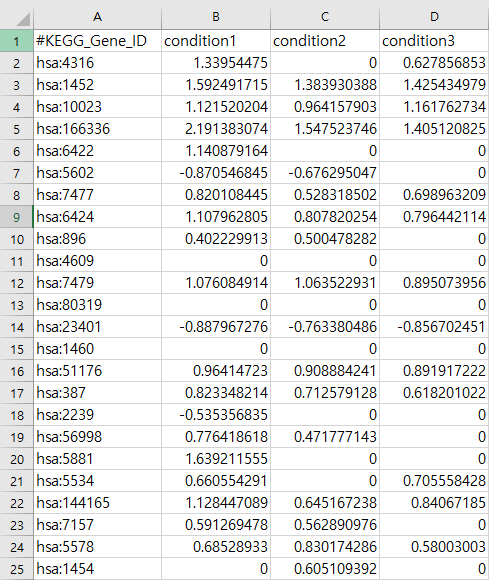Select cell hsa:5881
The height and width of the screenshot is (580, 489).
pos(97,459)
